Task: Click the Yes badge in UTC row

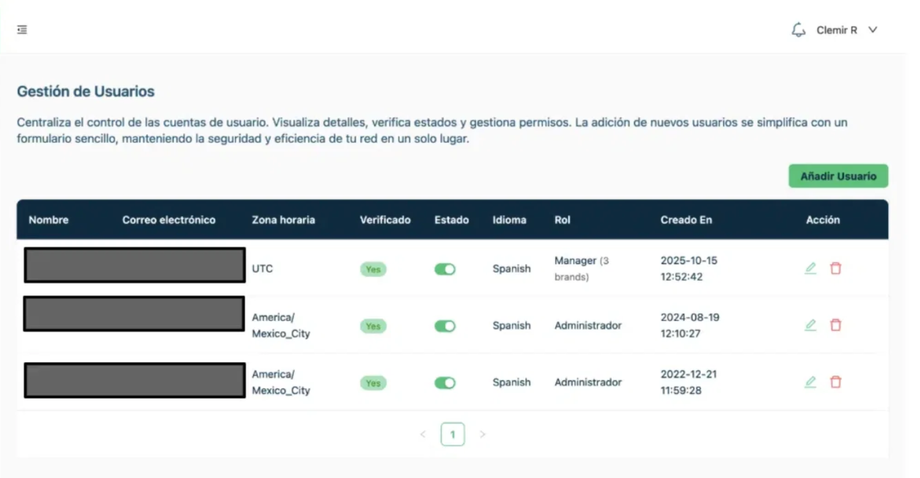Action: (373, 269)
